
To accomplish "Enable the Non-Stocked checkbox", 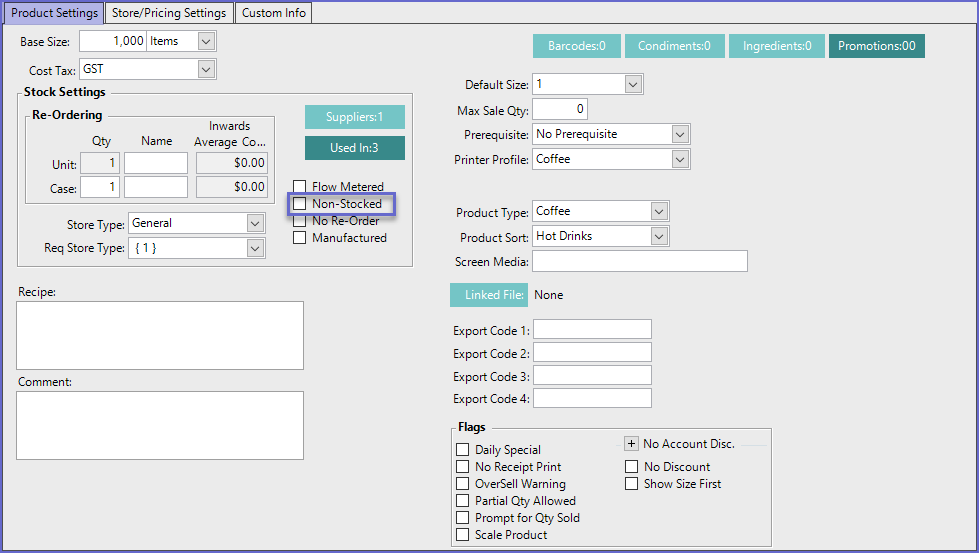I will pos(299,204).
